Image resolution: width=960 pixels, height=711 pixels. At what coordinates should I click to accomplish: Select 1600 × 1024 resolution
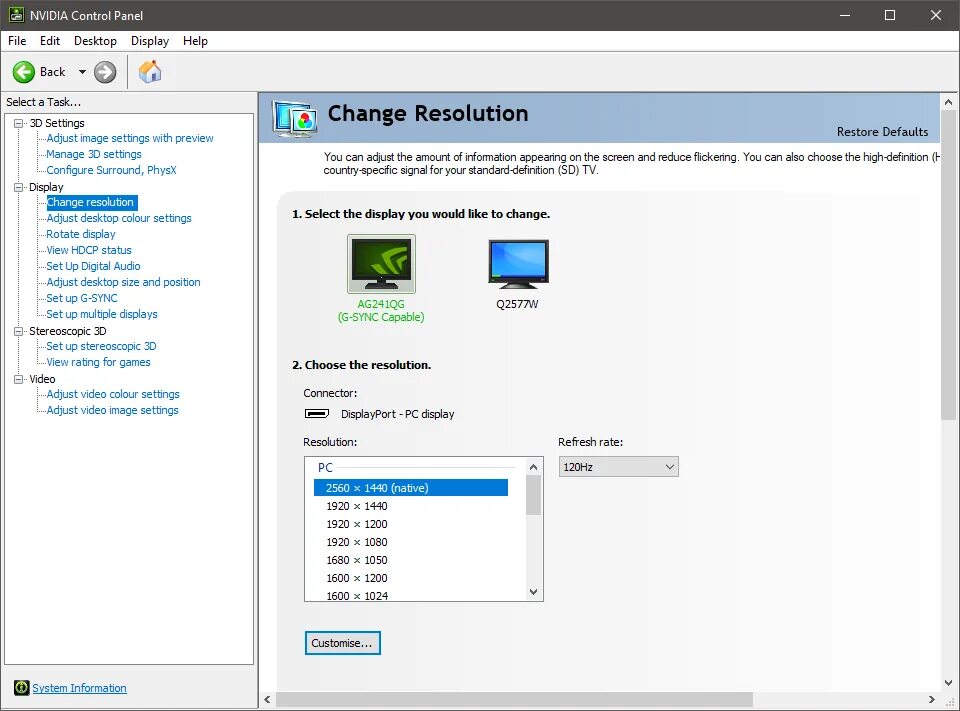(357, 595)
